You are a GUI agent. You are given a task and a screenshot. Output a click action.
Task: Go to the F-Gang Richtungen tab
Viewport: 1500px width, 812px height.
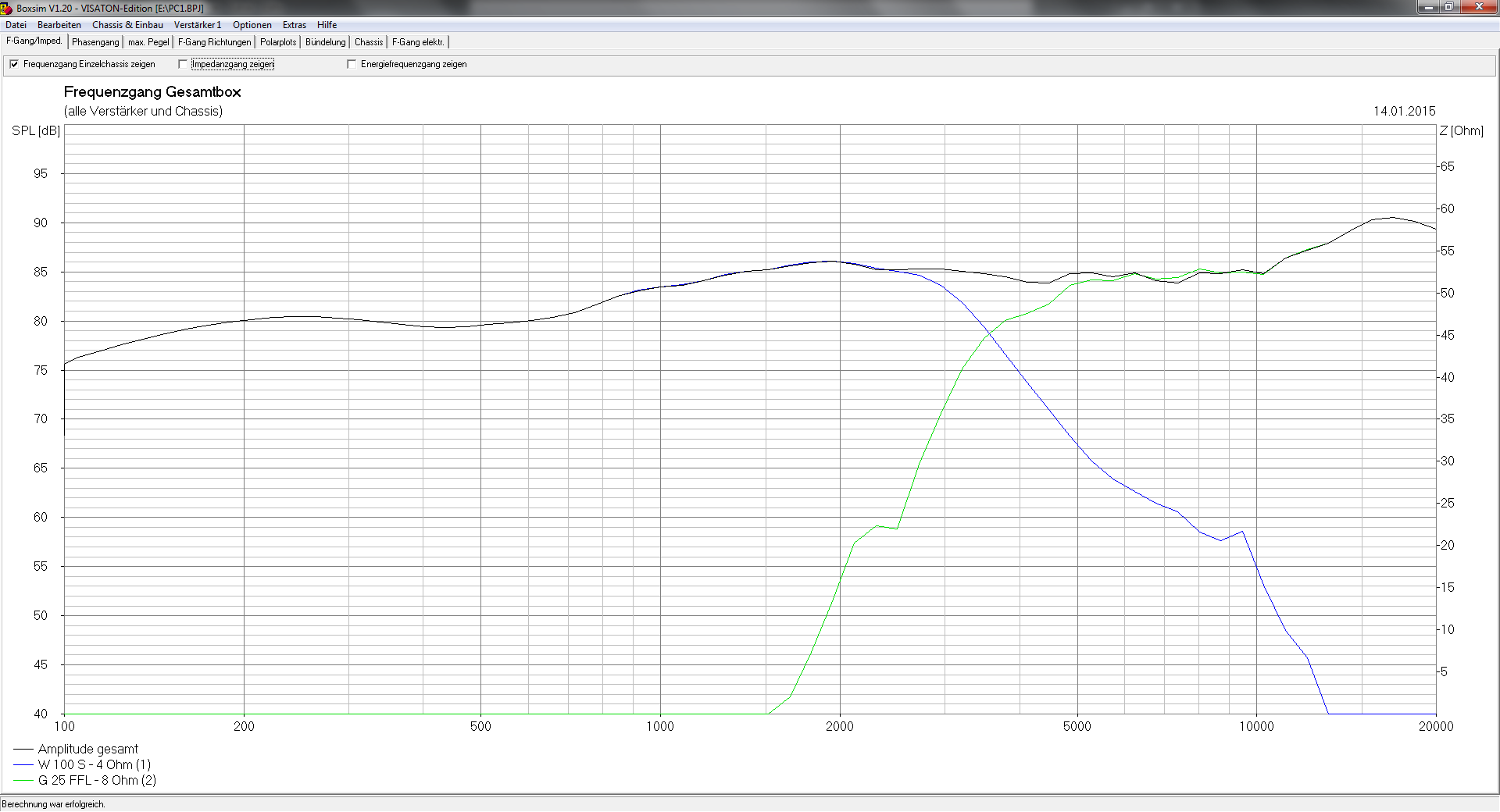click(x=215, y=42)
